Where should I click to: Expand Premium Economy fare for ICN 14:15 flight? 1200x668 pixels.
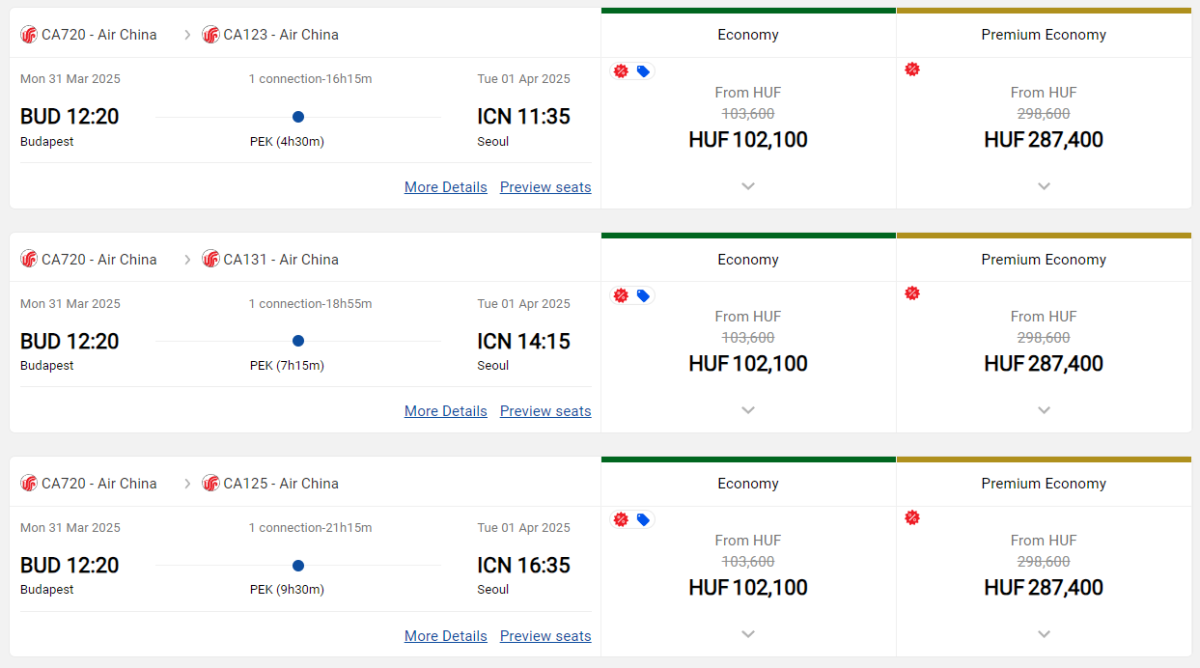pos(1044,410)
